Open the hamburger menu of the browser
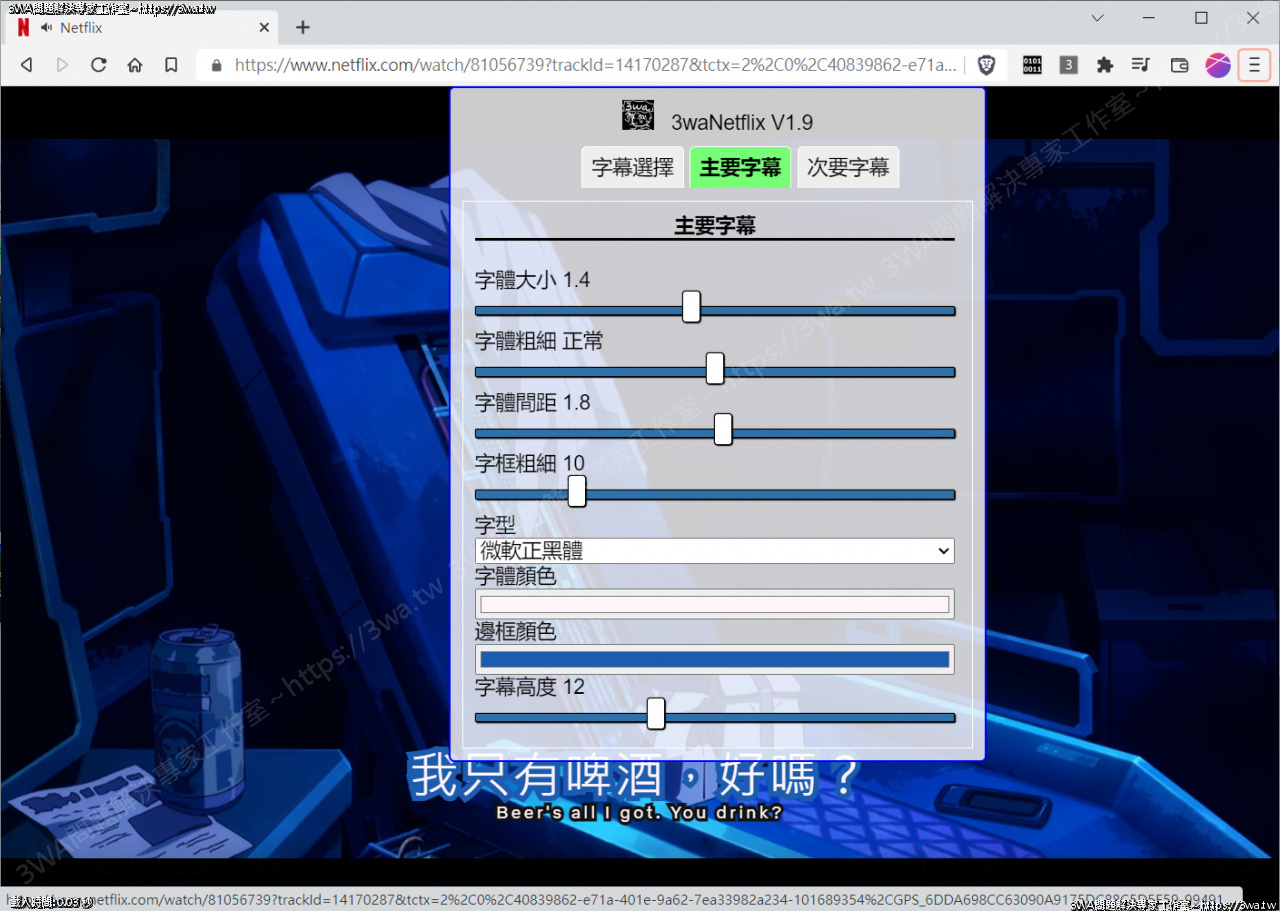The width and height of the screenshot is (1280, 911). [1254, 64]
